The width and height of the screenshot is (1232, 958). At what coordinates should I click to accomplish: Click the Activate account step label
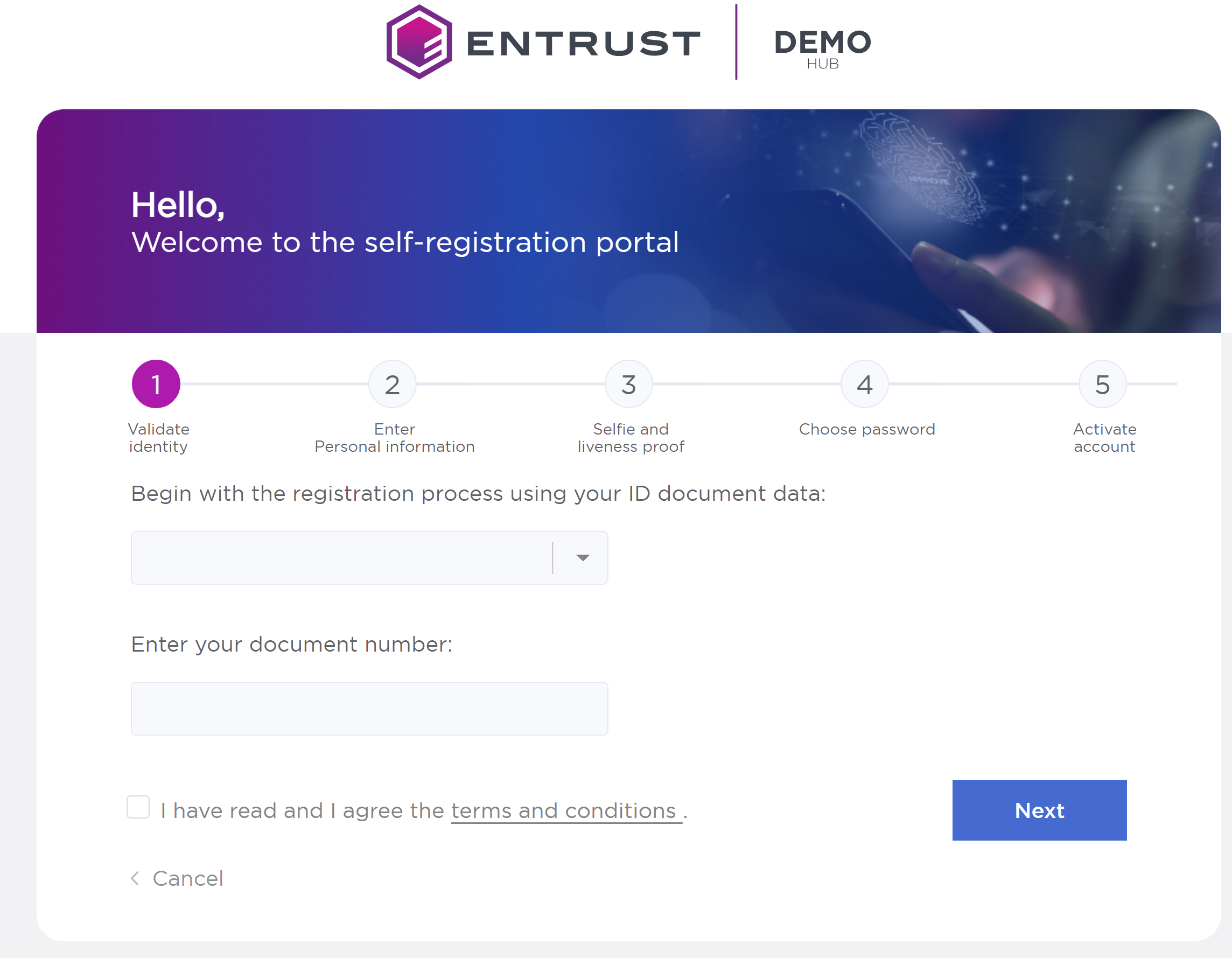1104,438
